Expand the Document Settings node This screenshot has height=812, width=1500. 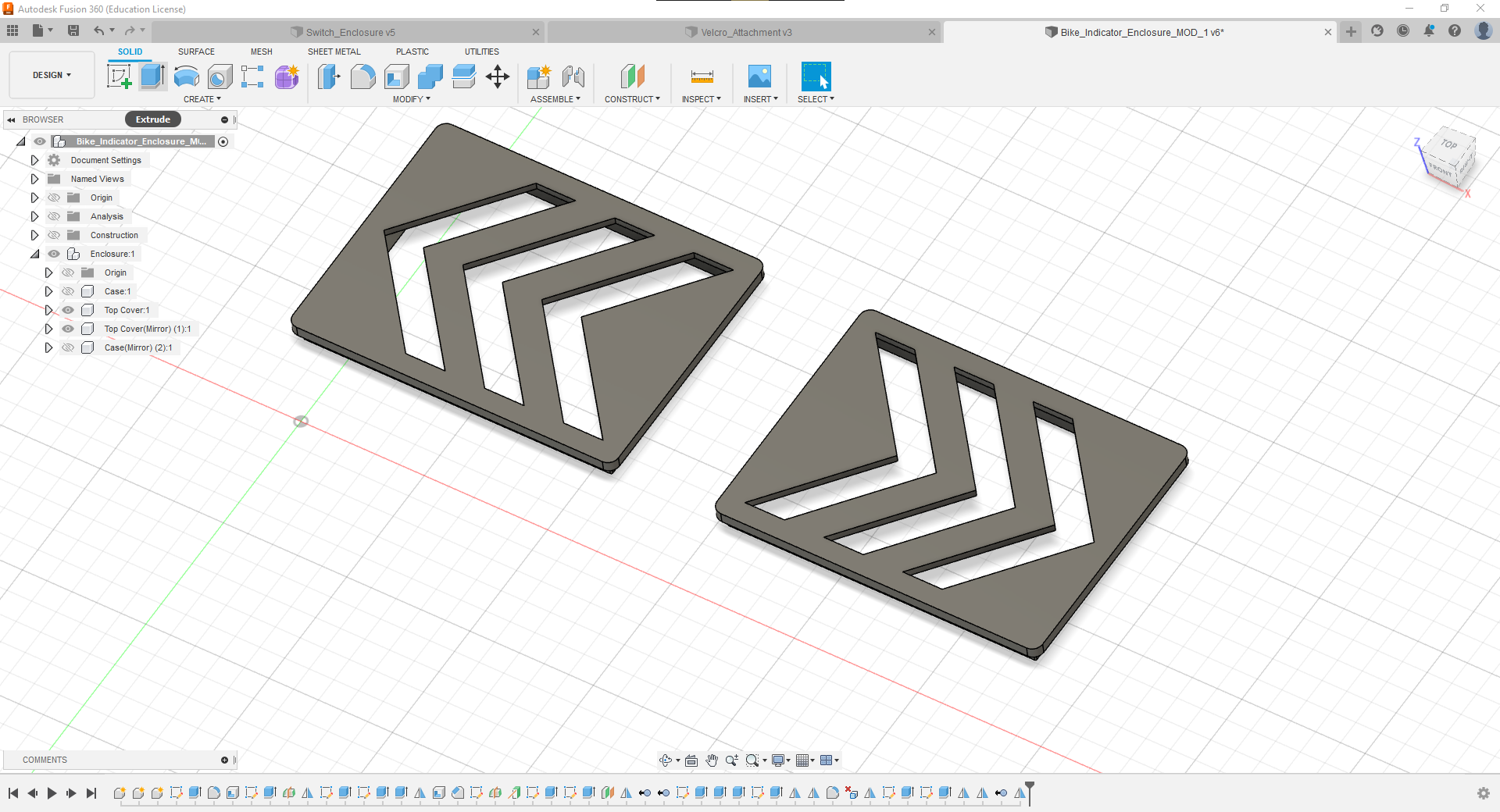click(x=34, y=160)
